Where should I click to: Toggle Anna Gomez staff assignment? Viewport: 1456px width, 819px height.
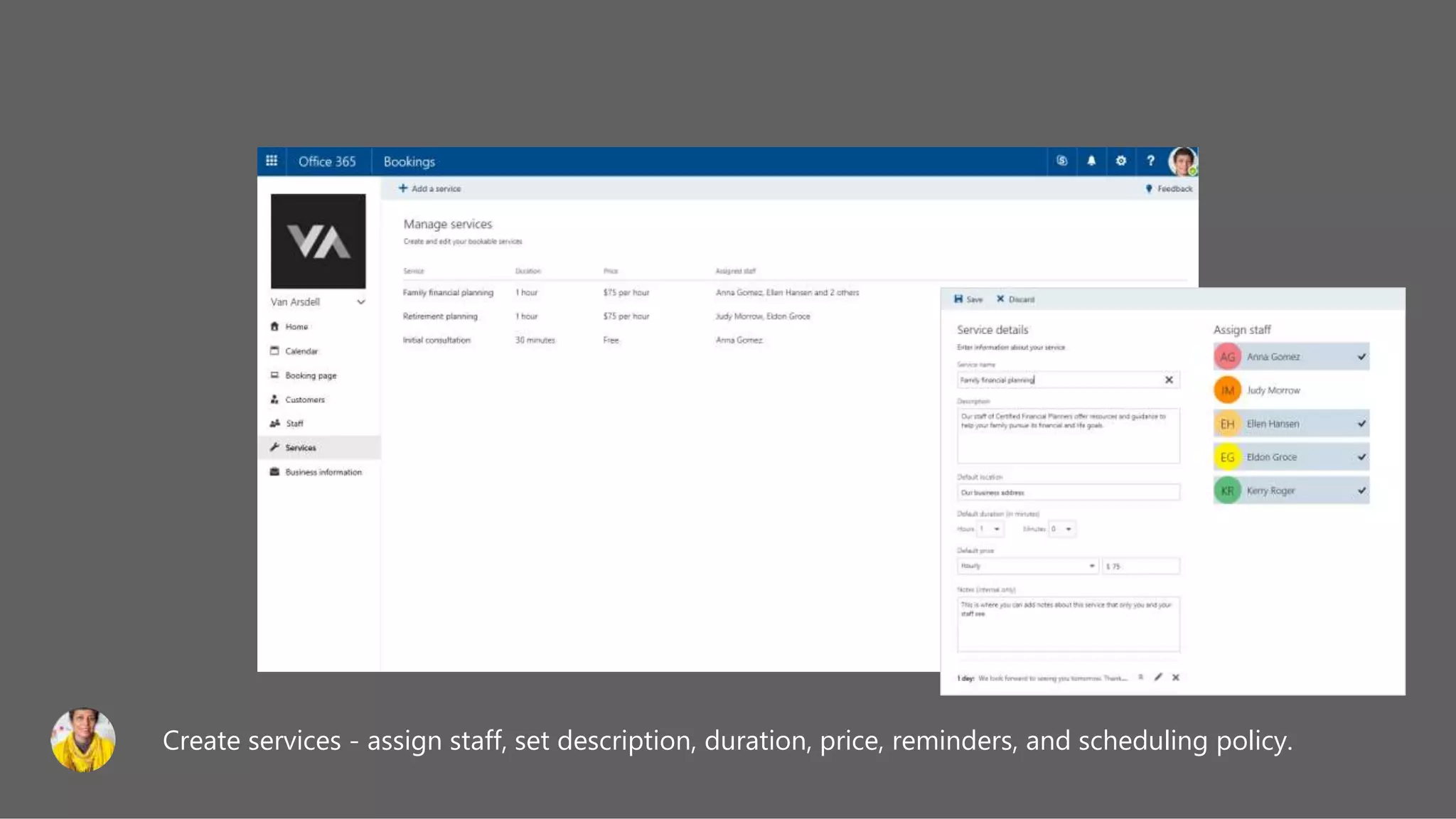coord(1291,357)
